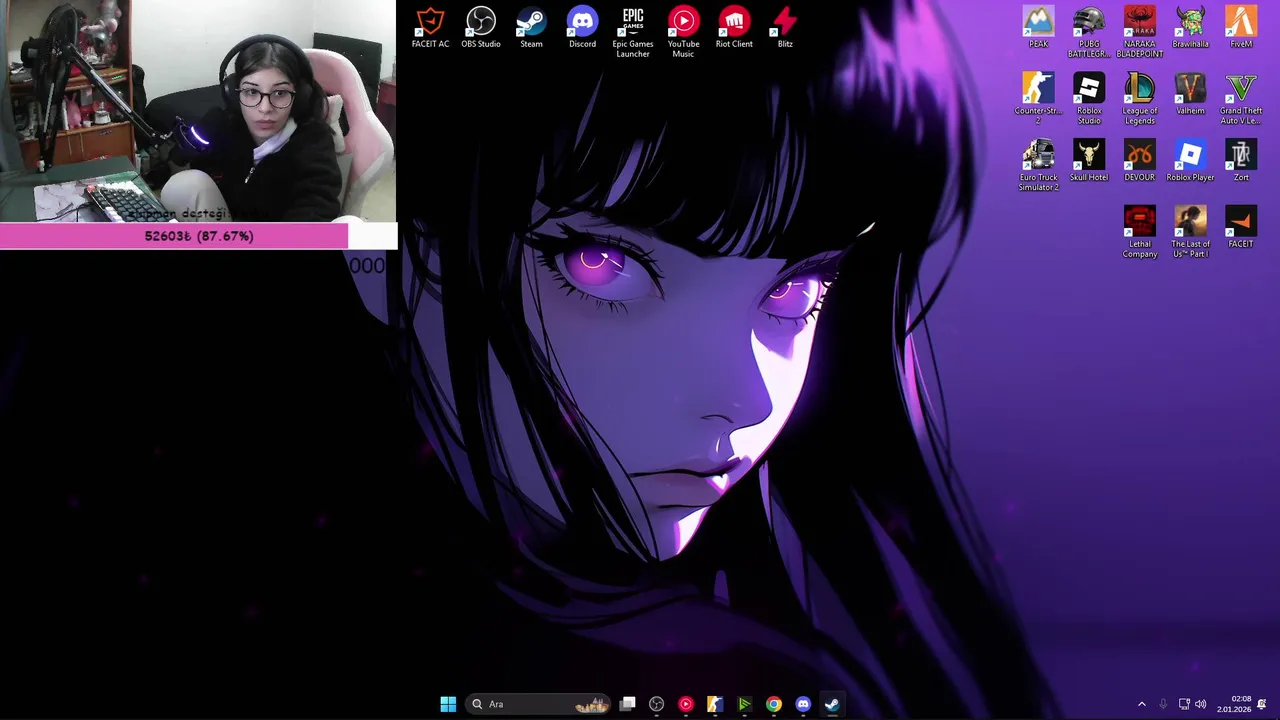Select The Last of Us Part I icon

point(1190,232)
